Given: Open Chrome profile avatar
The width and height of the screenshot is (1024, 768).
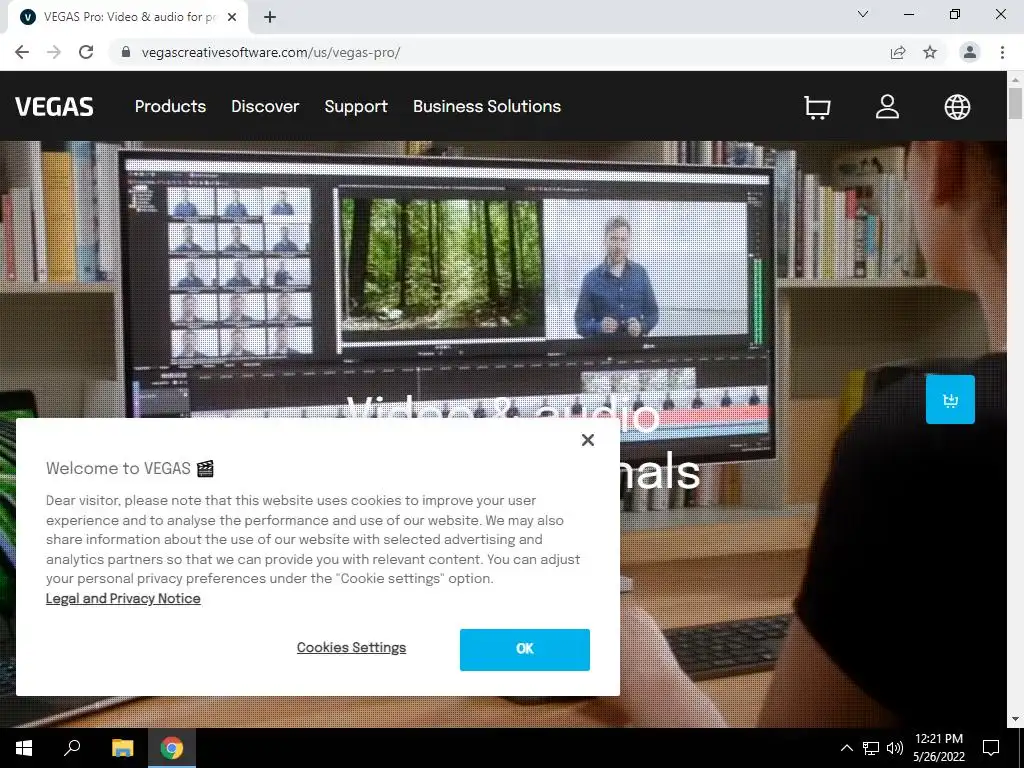Looking at the screenshot, I should click(970, 52).
